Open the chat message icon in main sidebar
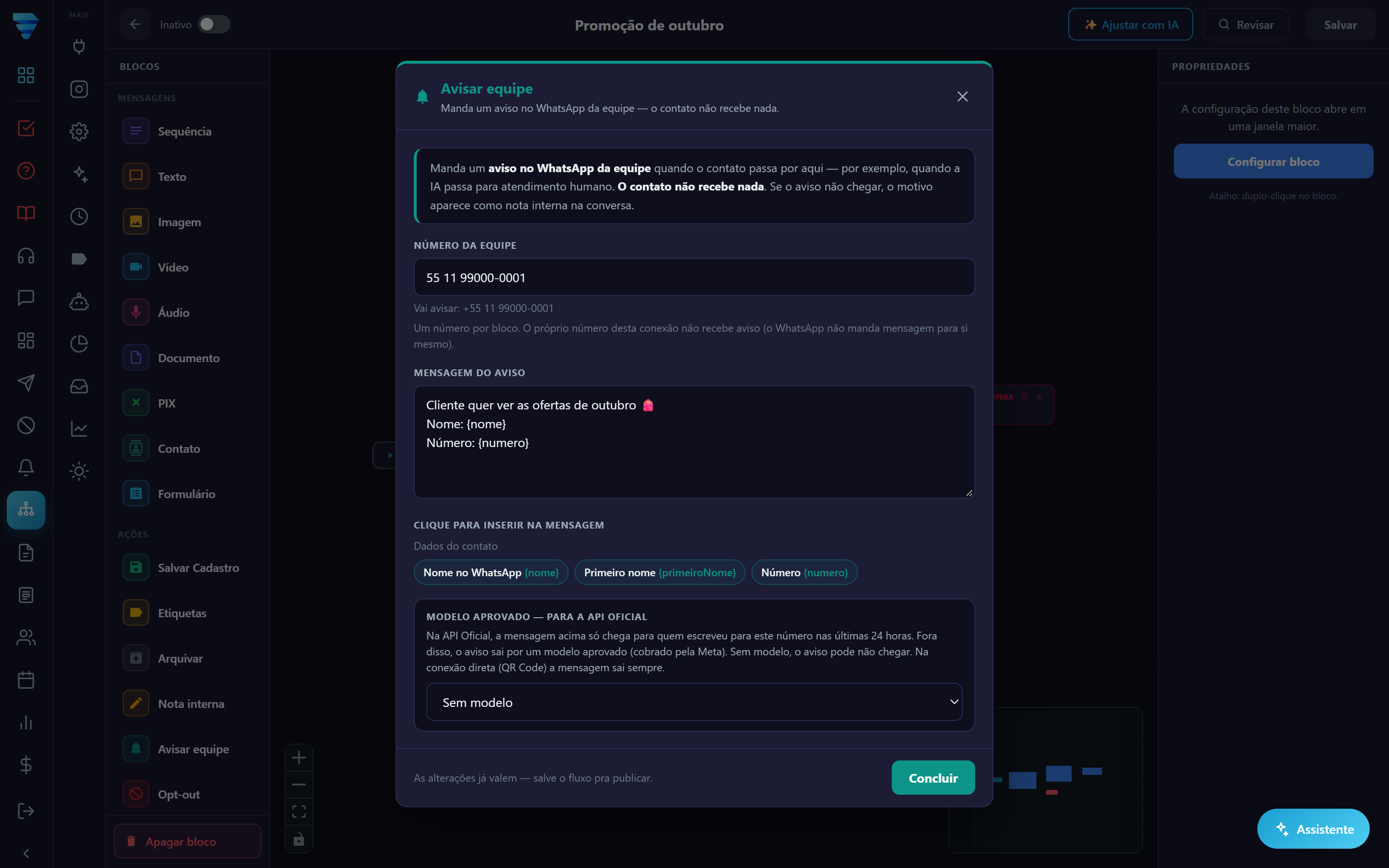The height and width of the screenshot is (868, 1389). tap(26, 298)
